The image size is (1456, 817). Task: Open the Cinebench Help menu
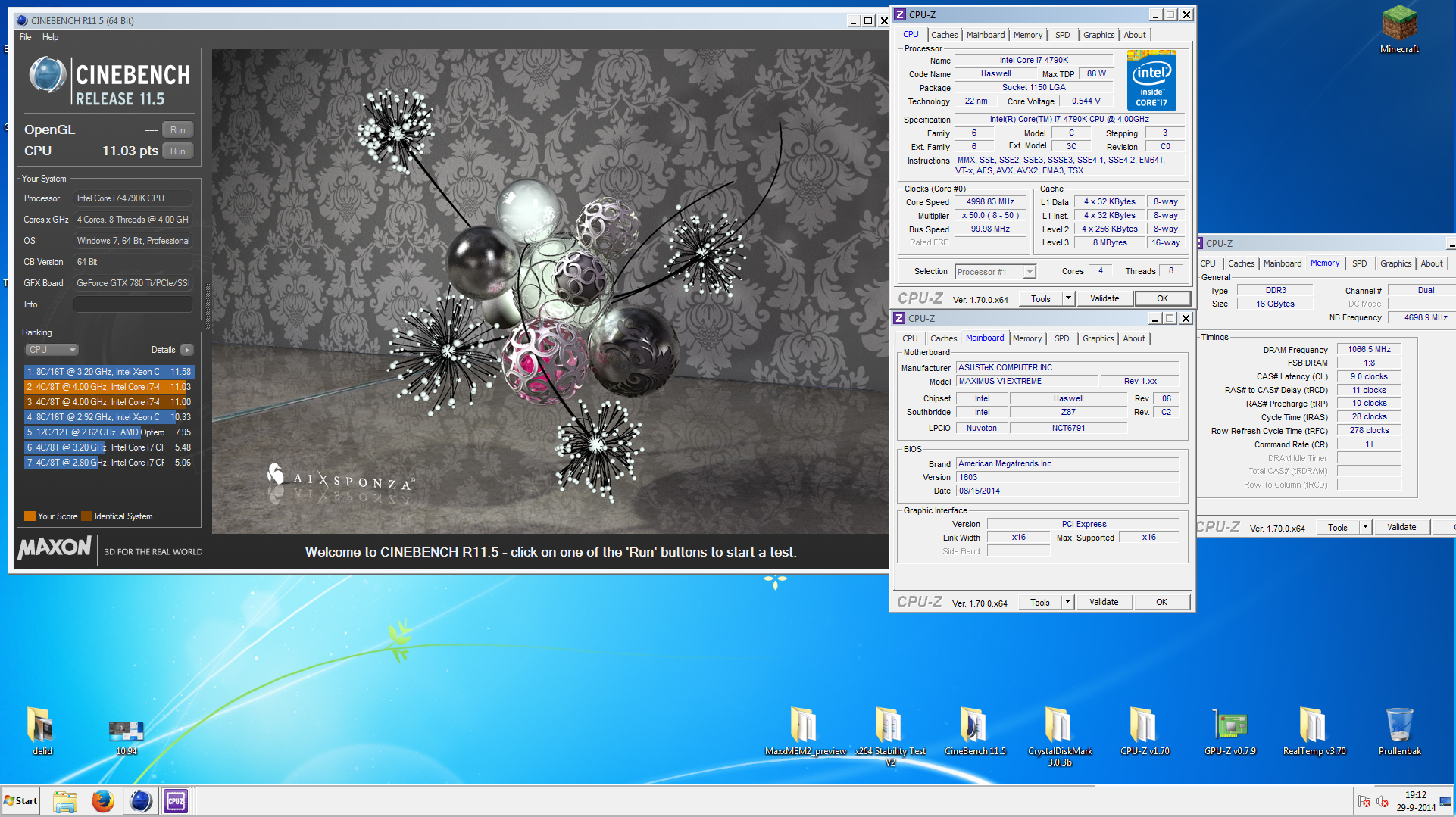tap(50, 37)
